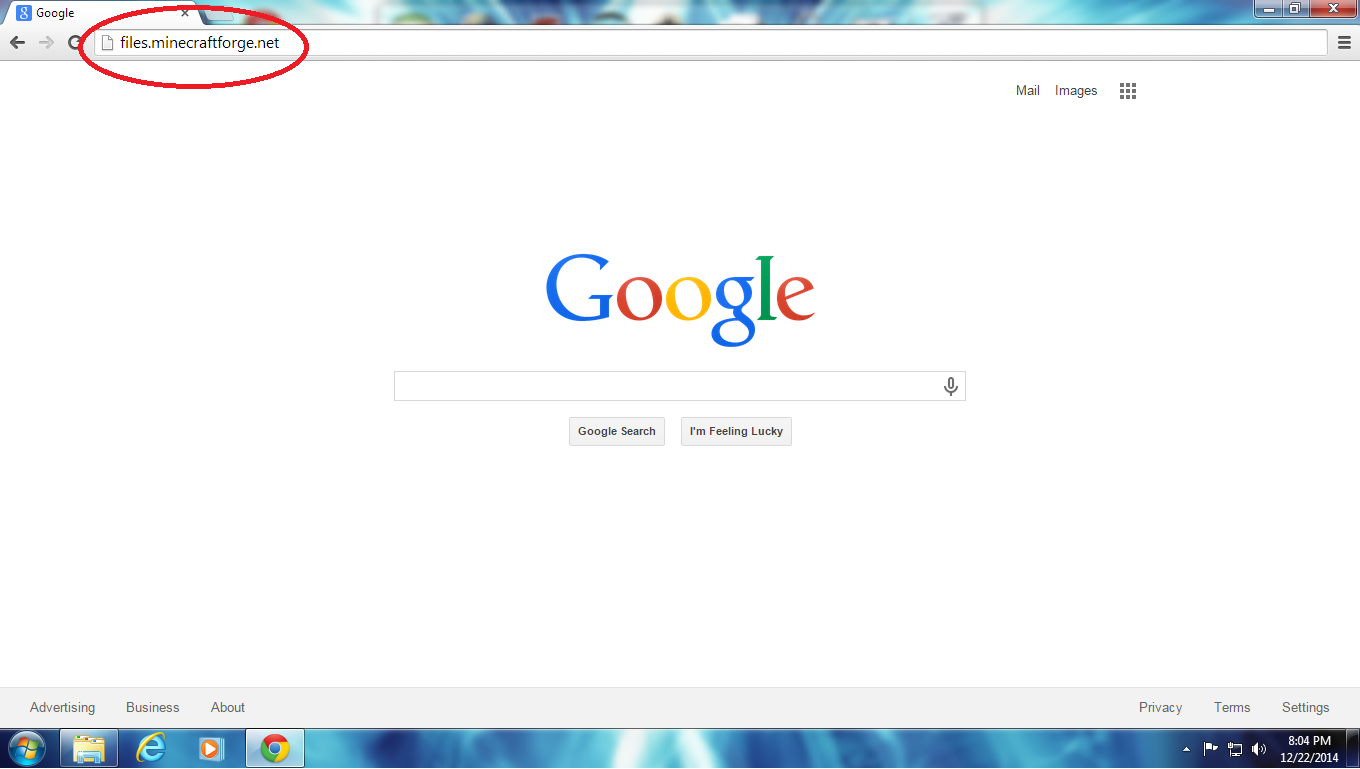Image resolution: width=1360 pixels, height=769 pixels.
Task: Open the Google apps grid
Action: (1128, 91)
